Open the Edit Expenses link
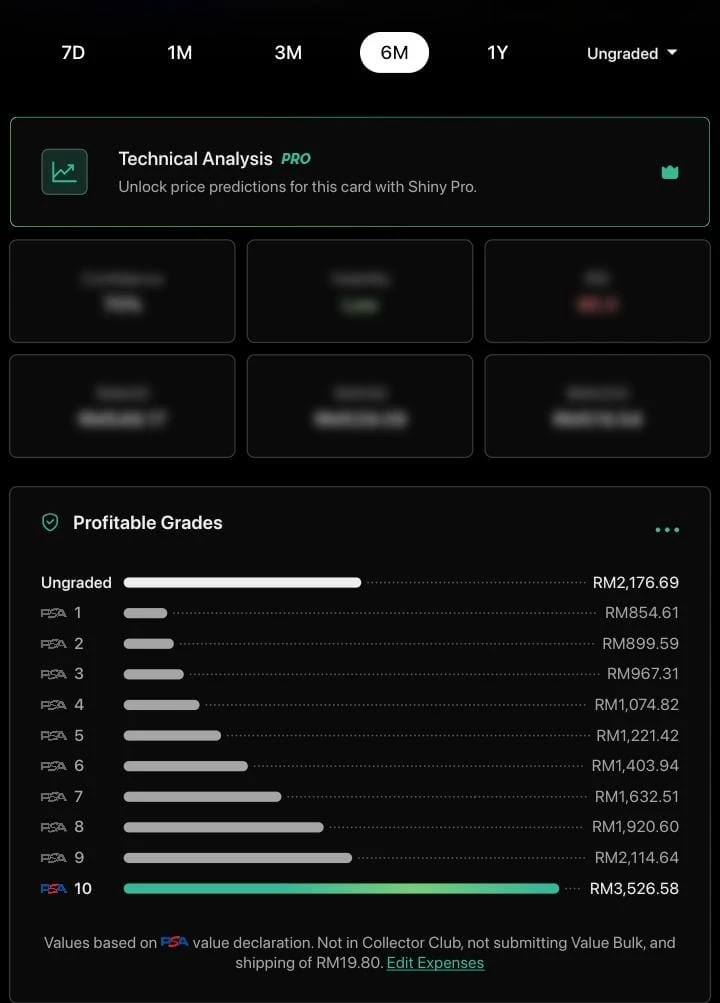This screenshot has height=1003, width=720. [435, 963]
